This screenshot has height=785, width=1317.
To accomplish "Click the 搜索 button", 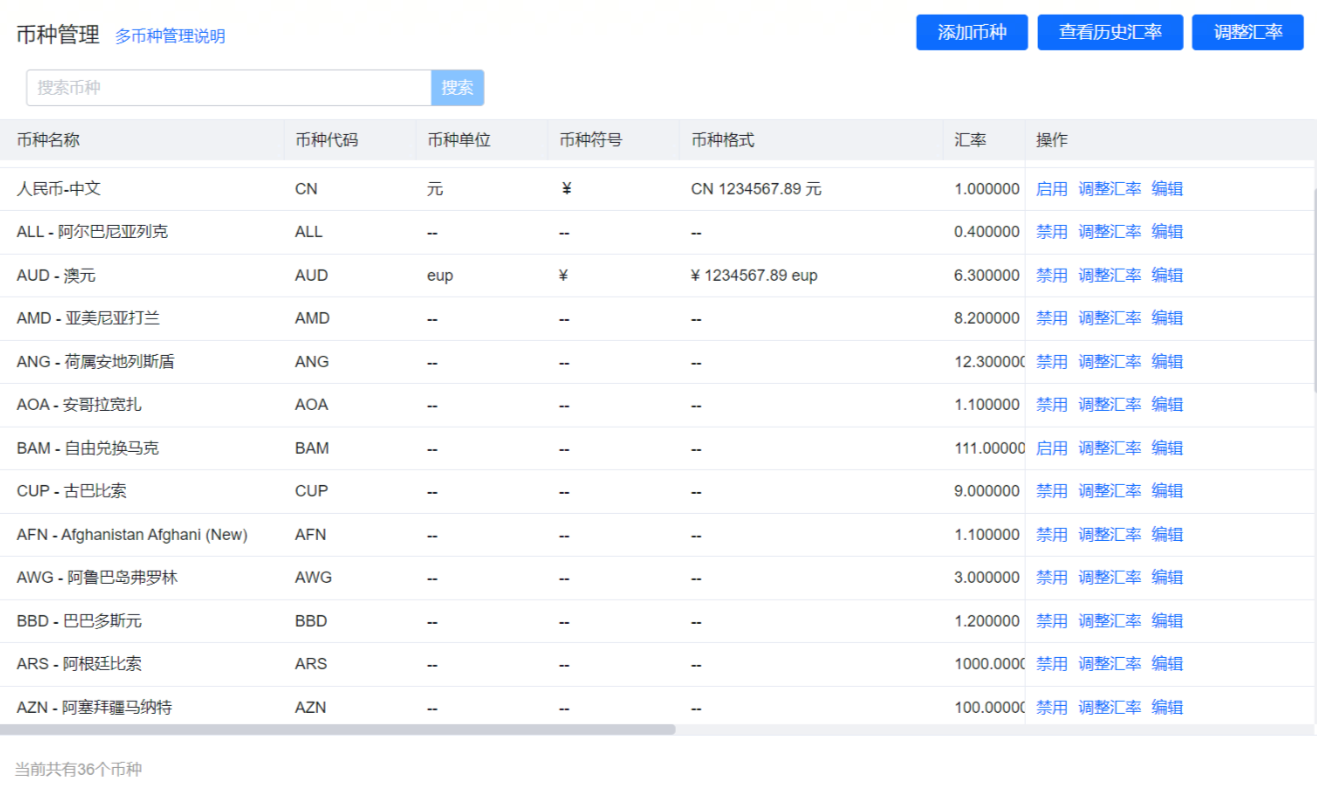I will [457, 88].
